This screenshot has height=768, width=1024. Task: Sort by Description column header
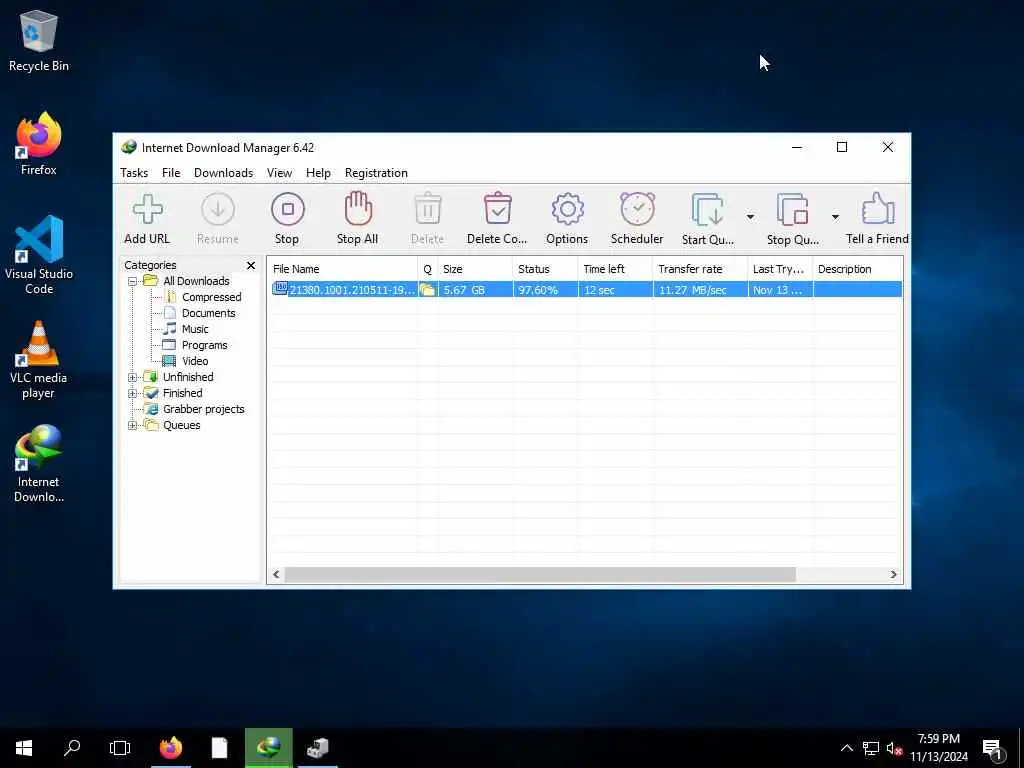click(858, 269)
